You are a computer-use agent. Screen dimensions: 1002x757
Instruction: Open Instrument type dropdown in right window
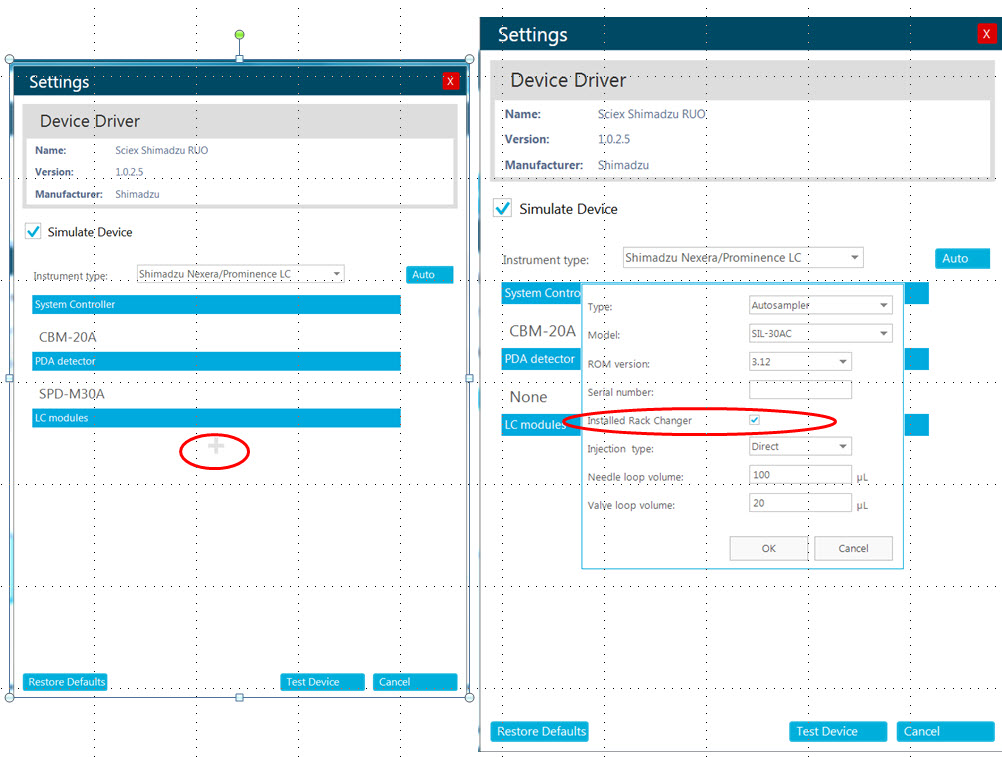coord(743,257)
